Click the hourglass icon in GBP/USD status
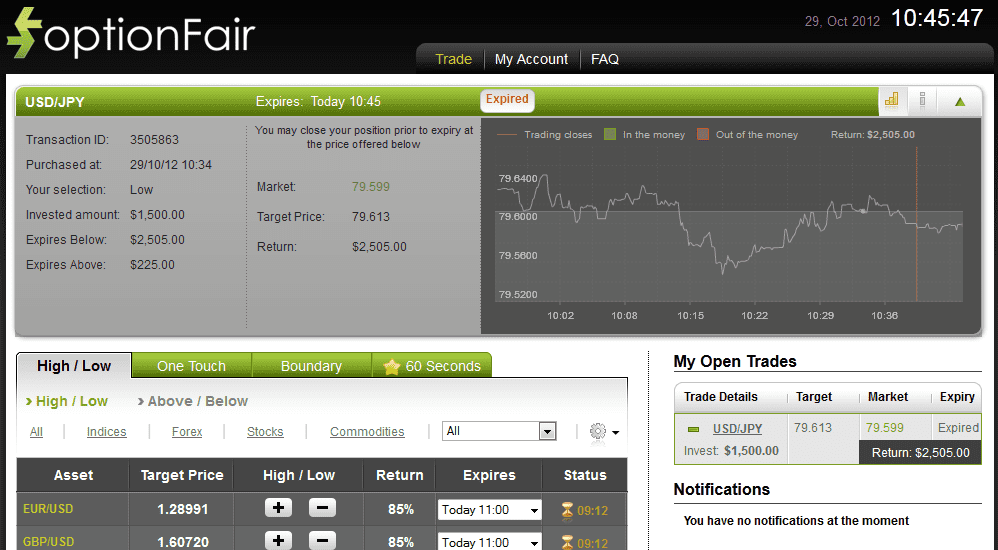The image size is (998, 550). pyautogui.click(x=567, y=542)
